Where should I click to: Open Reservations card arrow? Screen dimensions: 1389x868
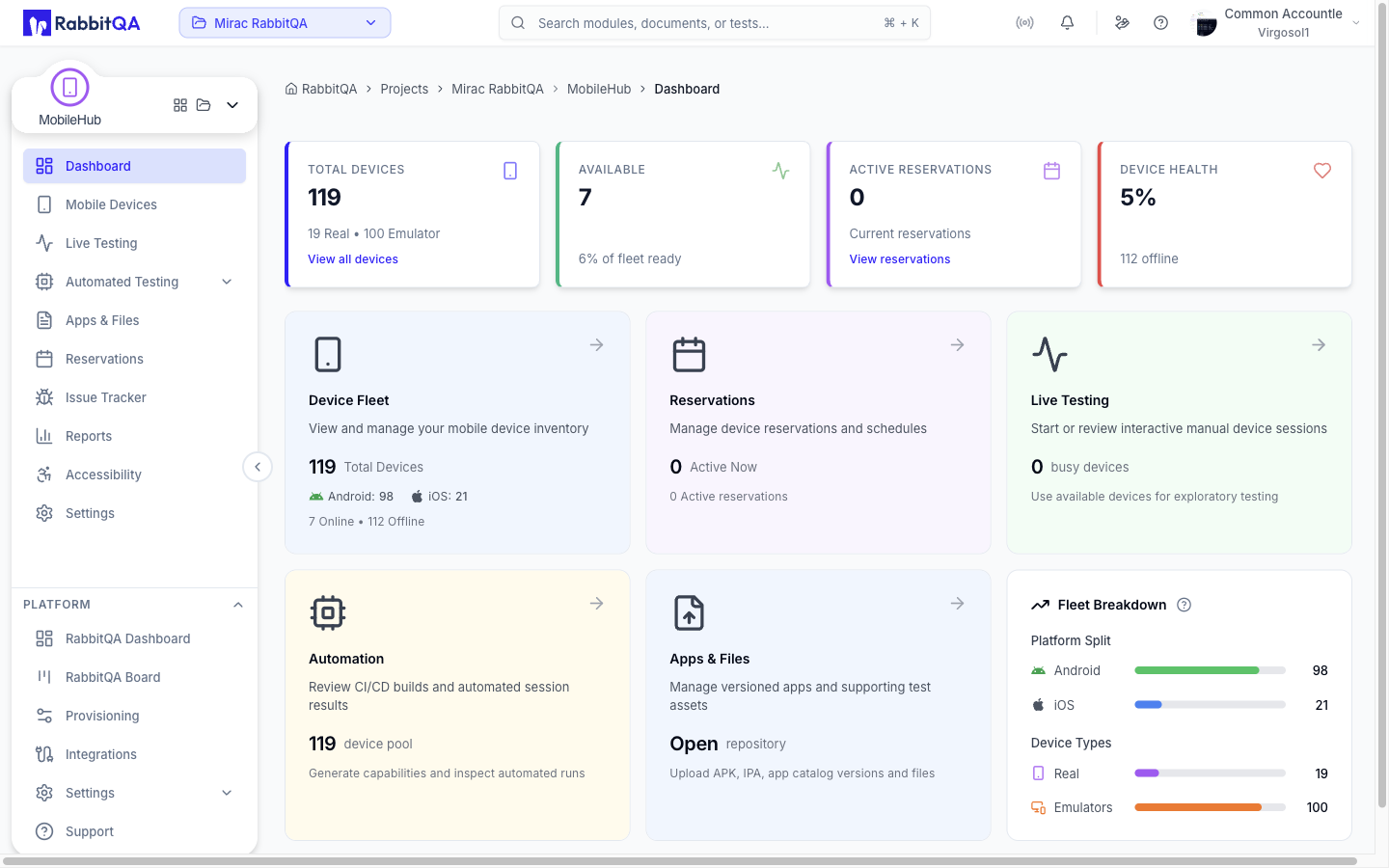coord(958,344)
